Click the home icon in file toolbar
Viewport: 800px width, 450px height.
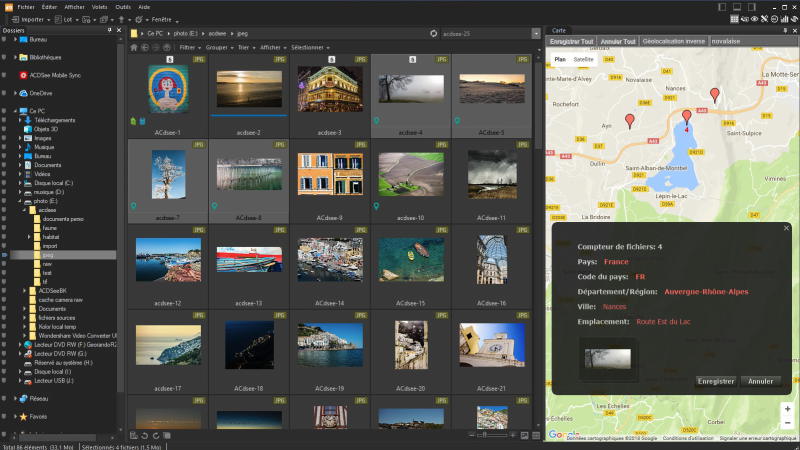tap(134, 47)
